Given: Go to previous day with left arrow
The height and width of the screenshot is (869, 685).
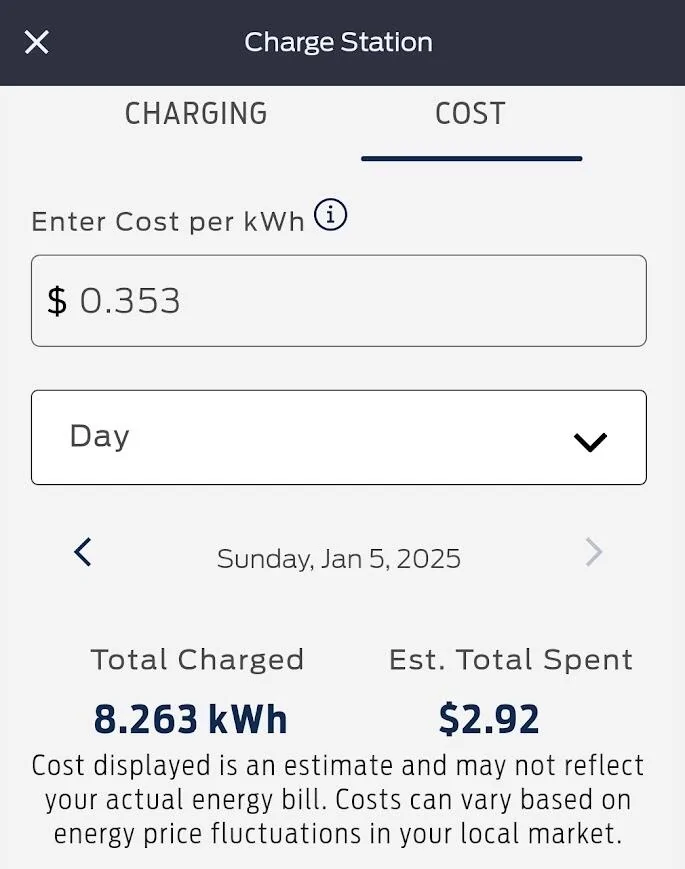Looking at the screenshot, I should pos(83,552).
